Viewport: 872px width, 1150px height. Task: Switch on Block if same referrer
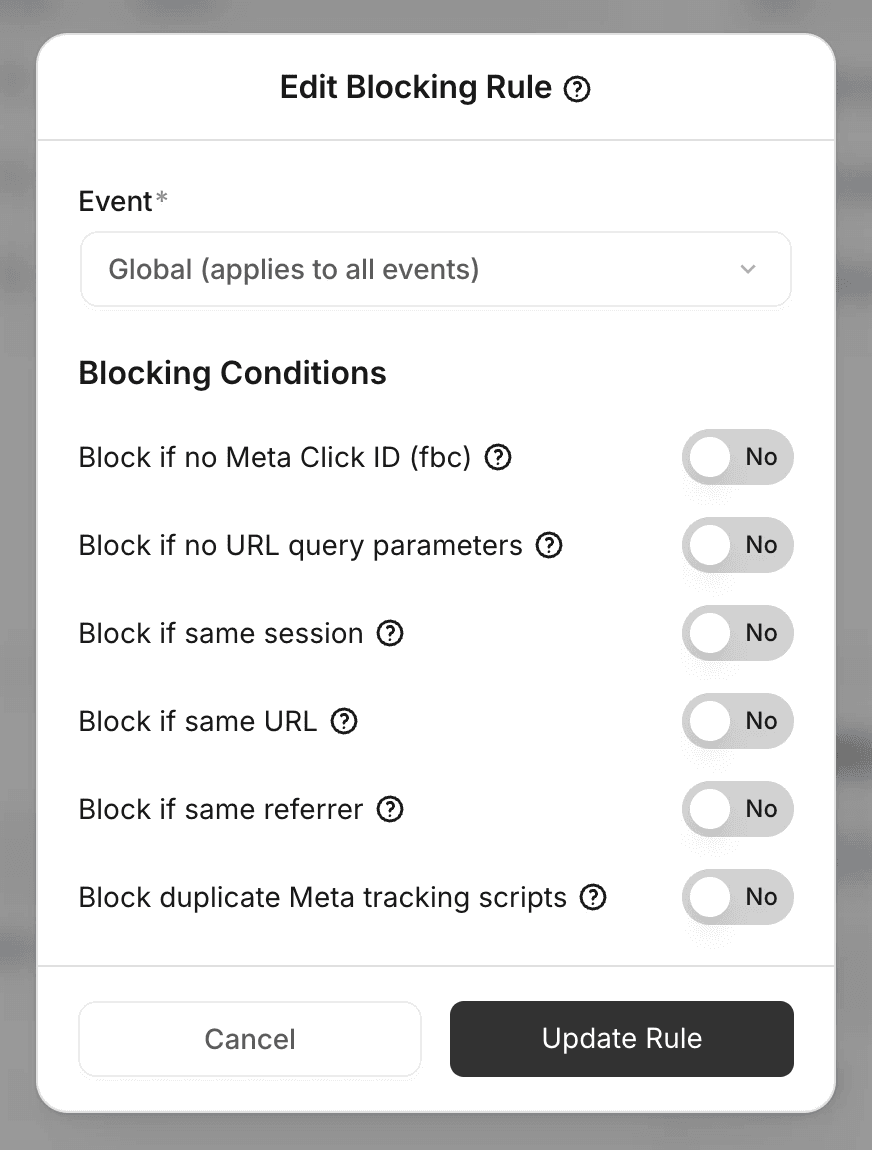[738, 809]
